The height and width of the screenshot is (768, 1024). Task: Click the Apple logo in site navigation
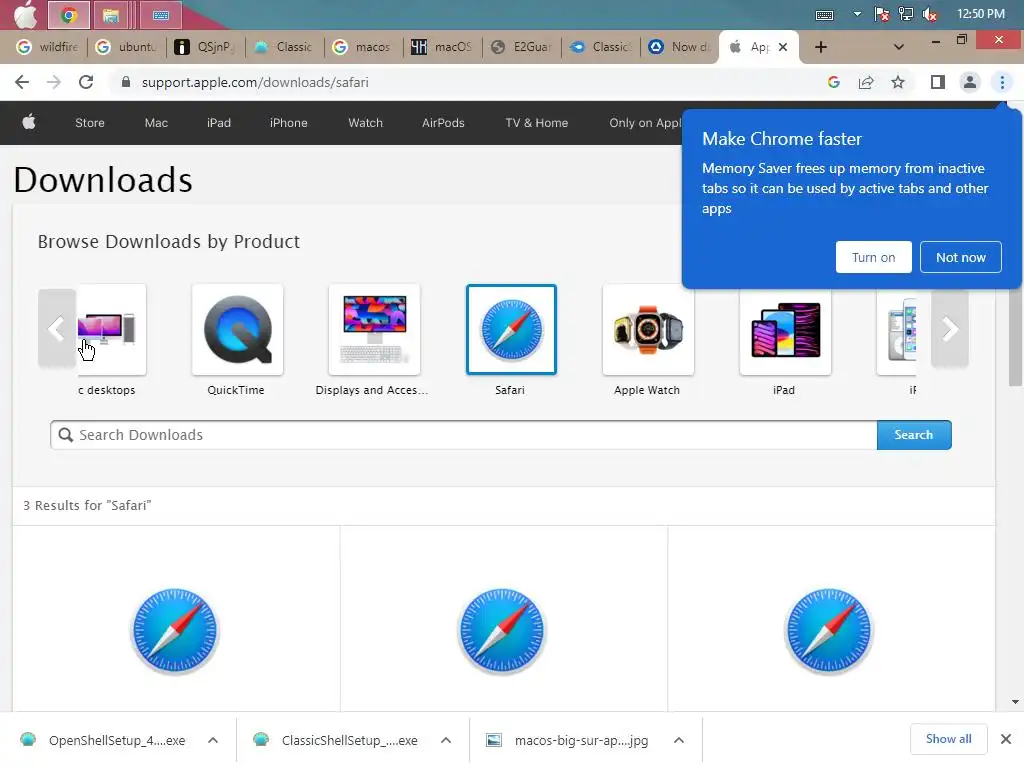click(x=29, y=122)
